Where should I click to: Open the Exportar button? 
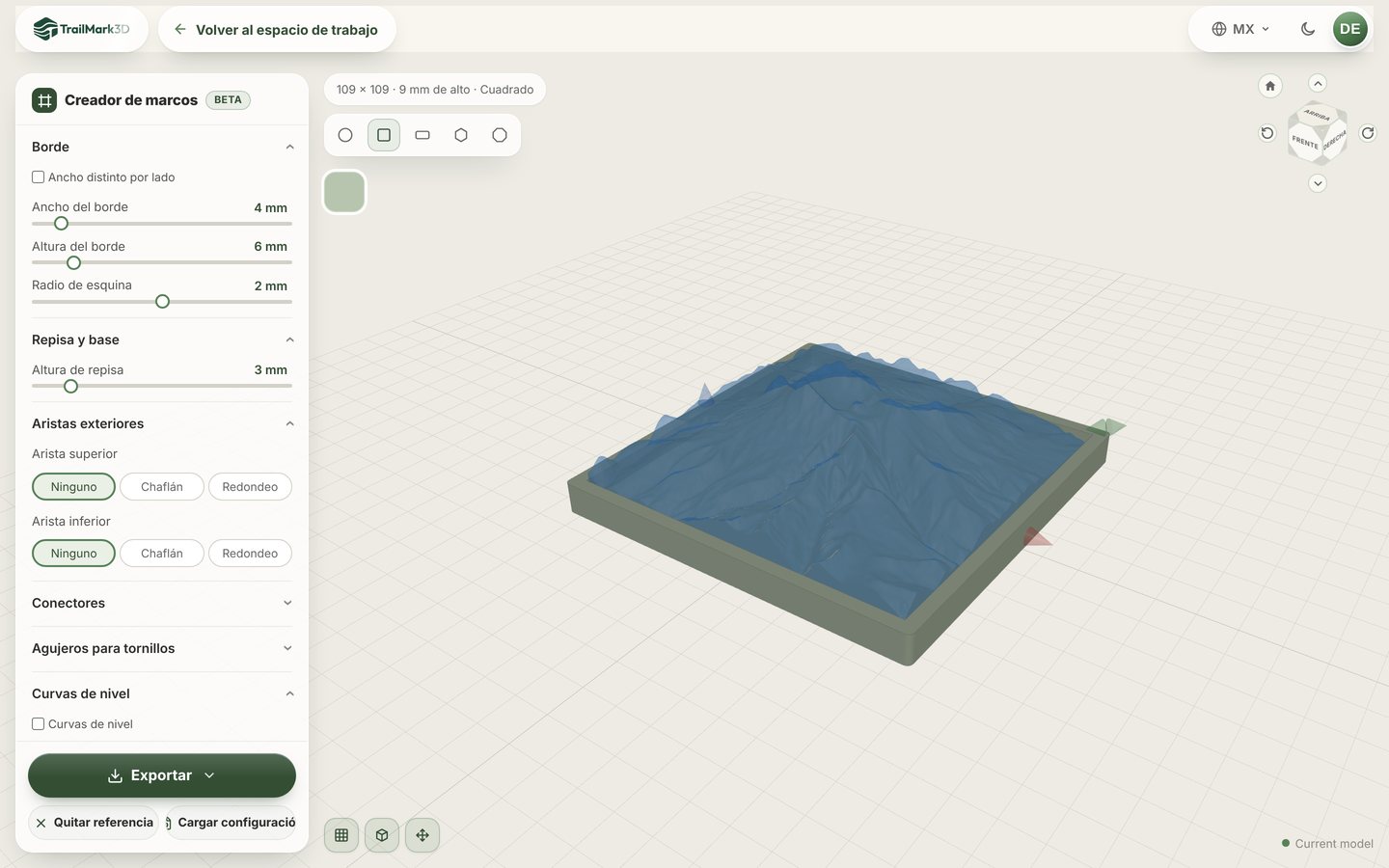(x=162, y=775)
